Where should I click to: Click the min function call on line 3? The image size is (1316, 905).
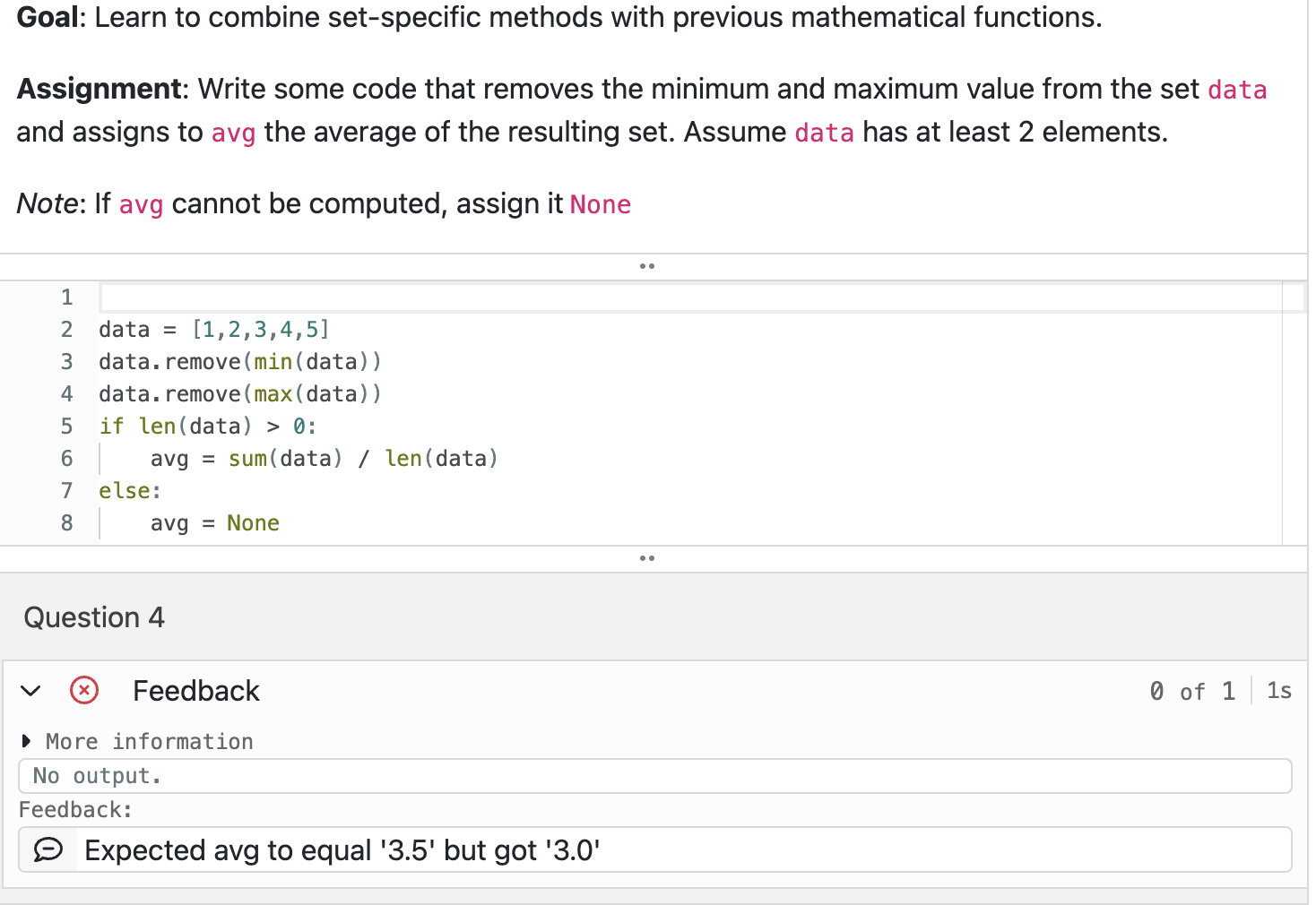[272, 361]
